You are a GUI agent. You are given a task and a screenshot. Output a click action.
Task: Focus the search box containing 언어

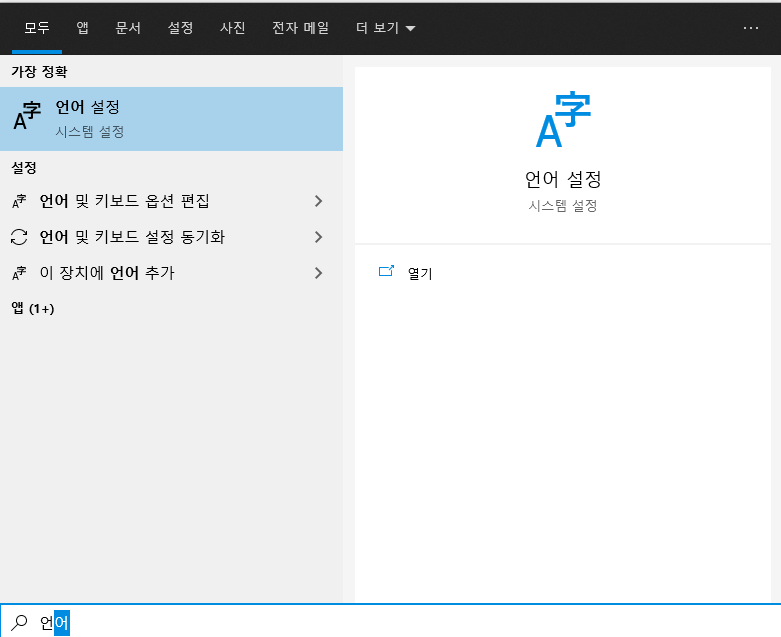[x=390, y=622]
